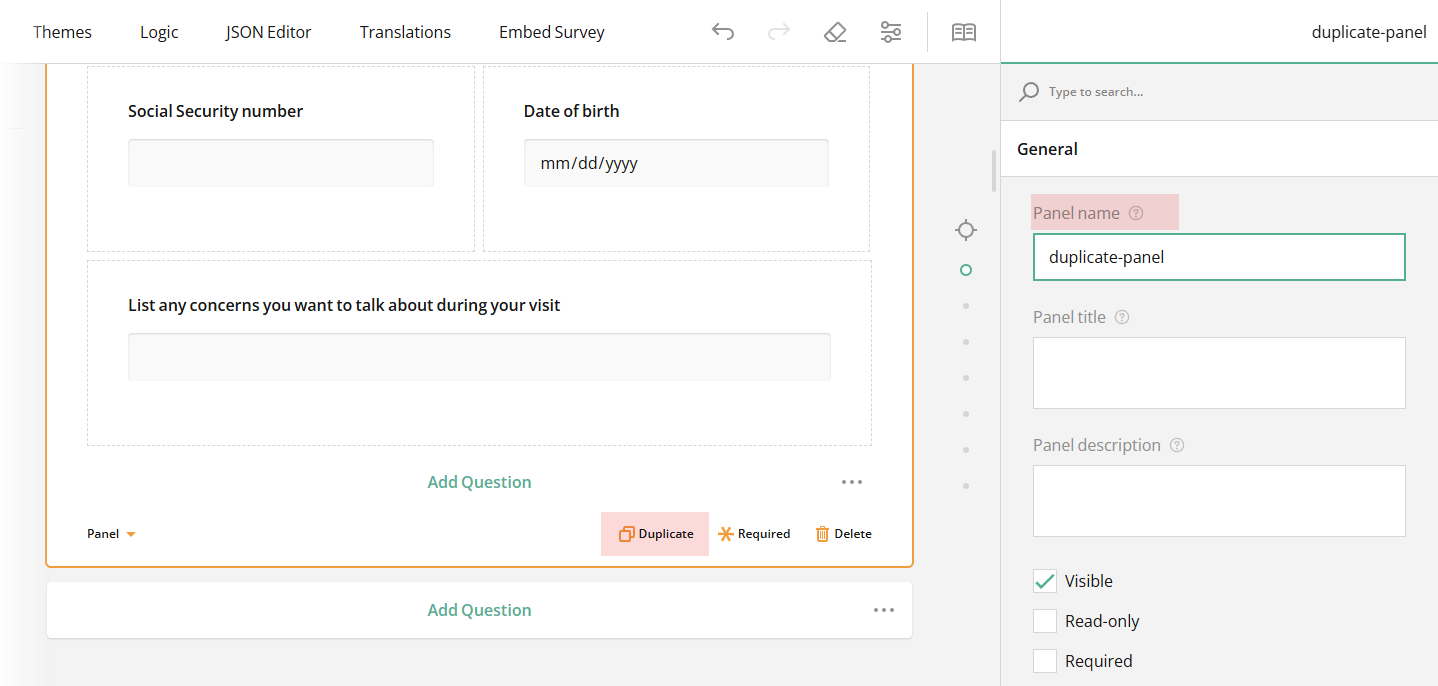1438x686 pixels.
Task: Click the eraser icon to clear the survey
Action: click(x=835, y=31)
